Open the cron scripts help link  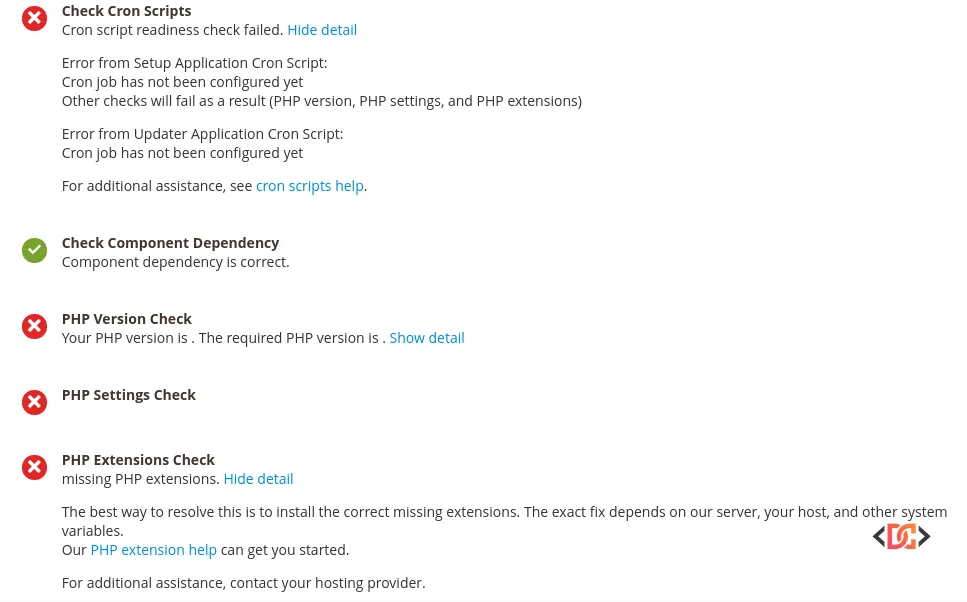[x=309, y=185]
